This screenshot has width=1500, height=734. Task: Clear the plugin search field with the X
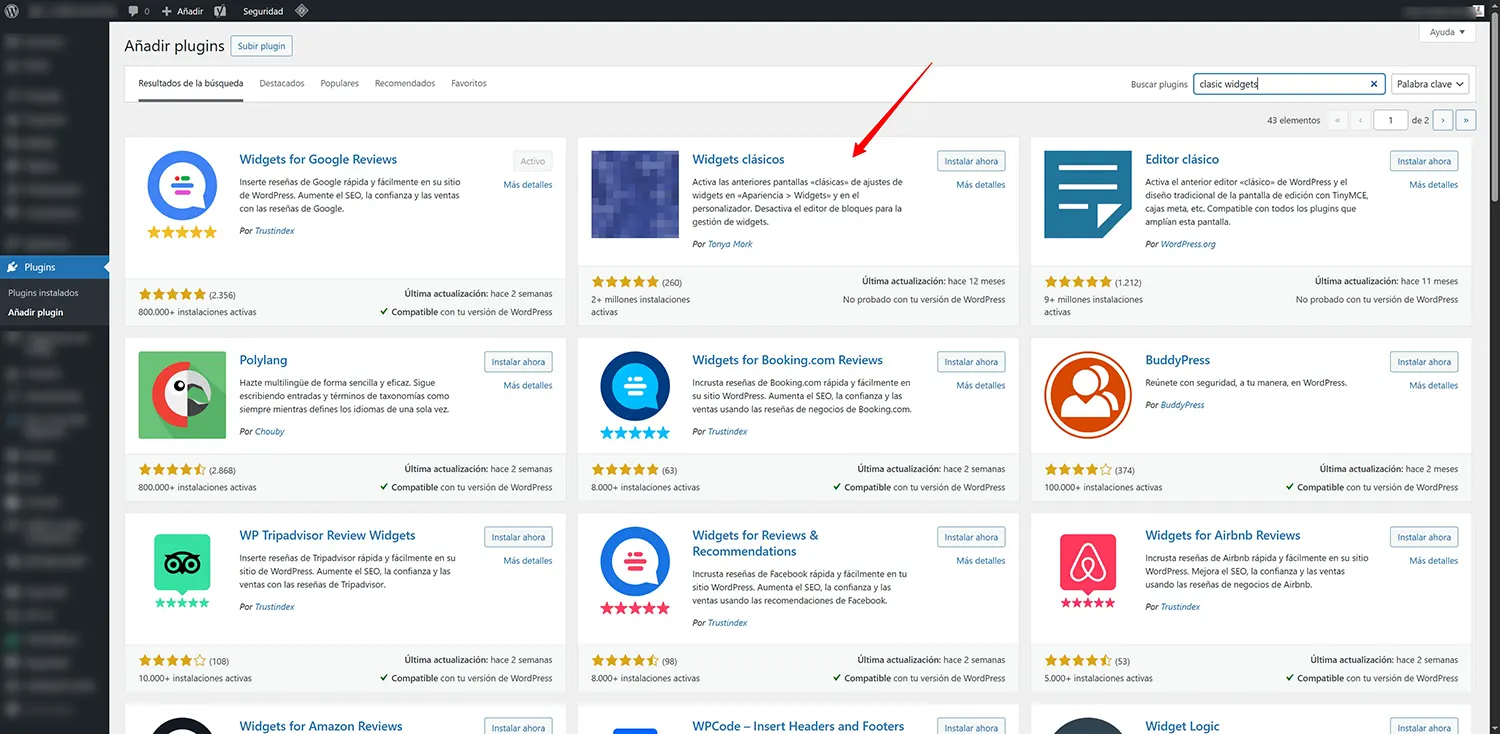point(1373,84)
